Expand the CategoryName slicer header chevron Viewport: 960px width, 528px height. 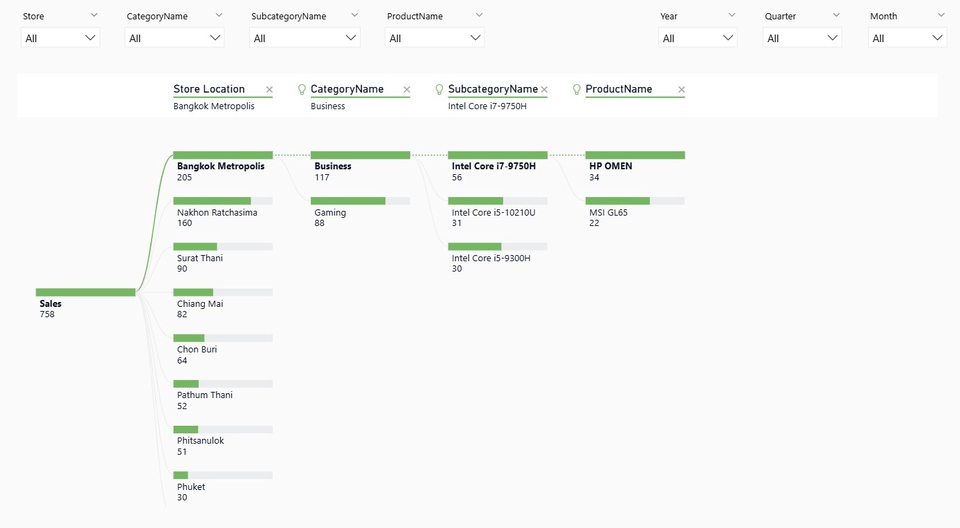pyautogui.click(x=219, y=15)
